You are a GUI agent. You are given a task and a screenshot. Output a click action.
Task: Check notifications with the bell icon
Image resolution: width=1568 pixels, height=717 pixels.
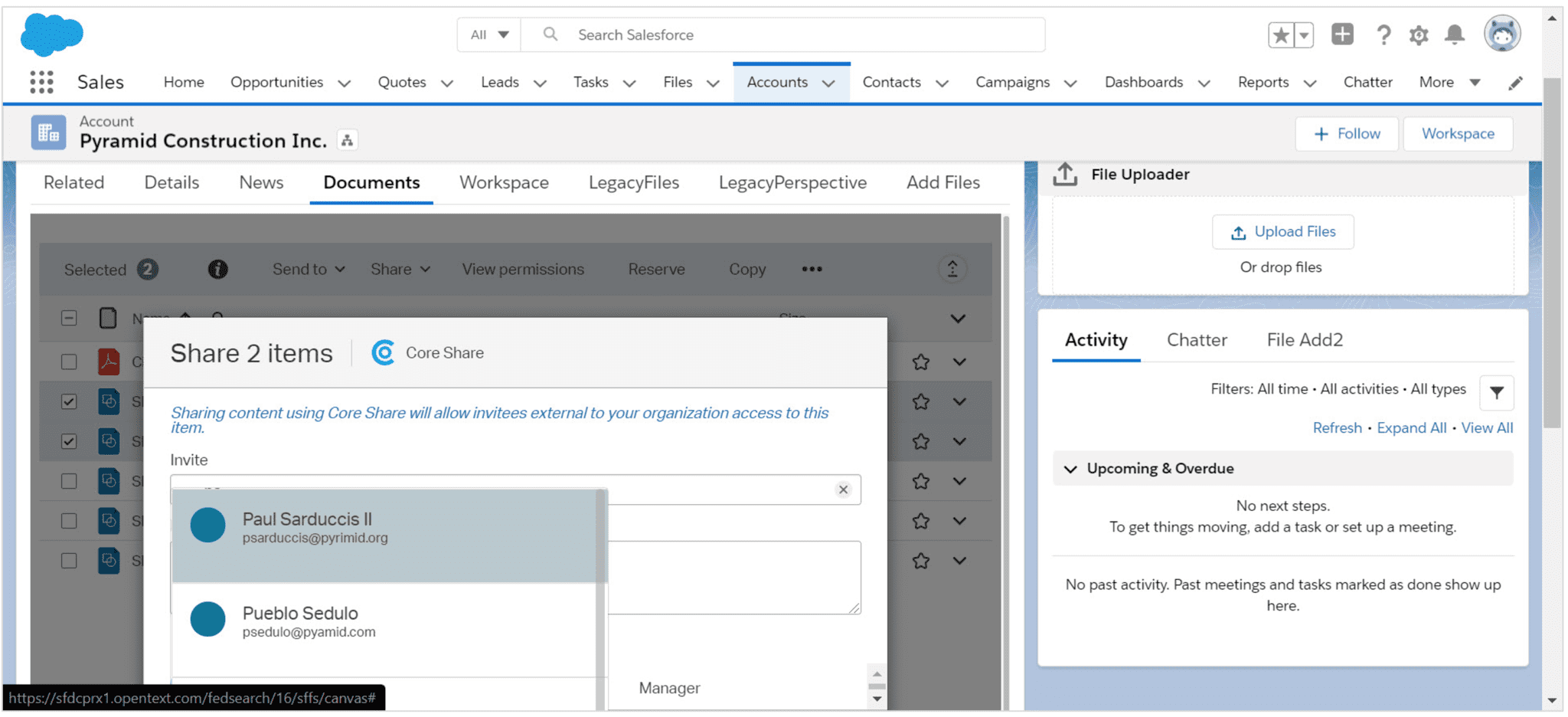[1455, 34]
